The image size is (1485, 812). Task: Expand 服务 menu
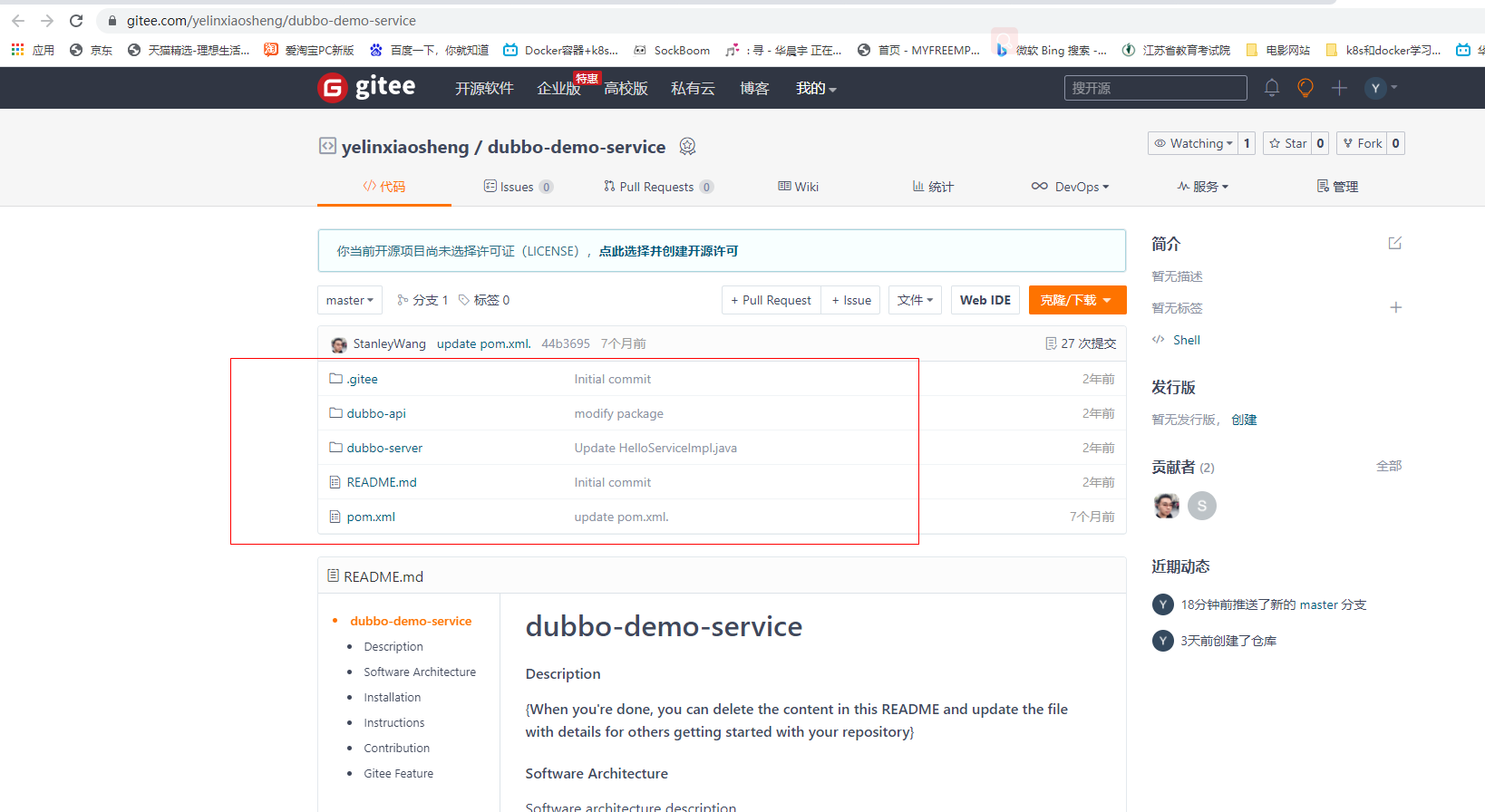point(1203,187)
